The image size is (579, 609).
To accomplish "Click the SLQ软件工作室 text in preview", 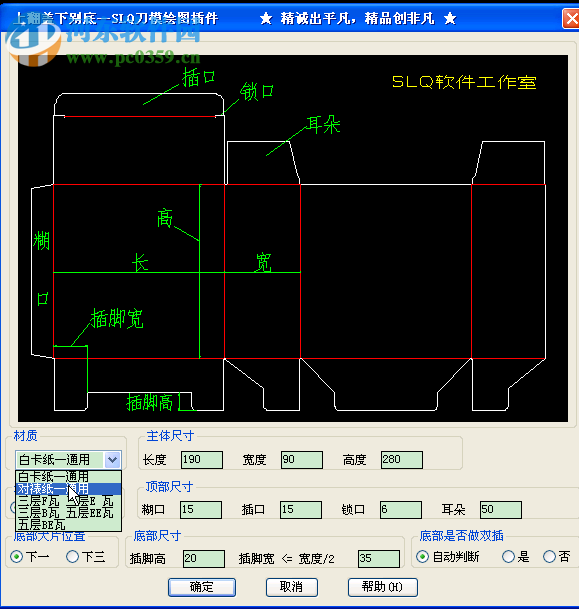I will click(x=464, y=82).
